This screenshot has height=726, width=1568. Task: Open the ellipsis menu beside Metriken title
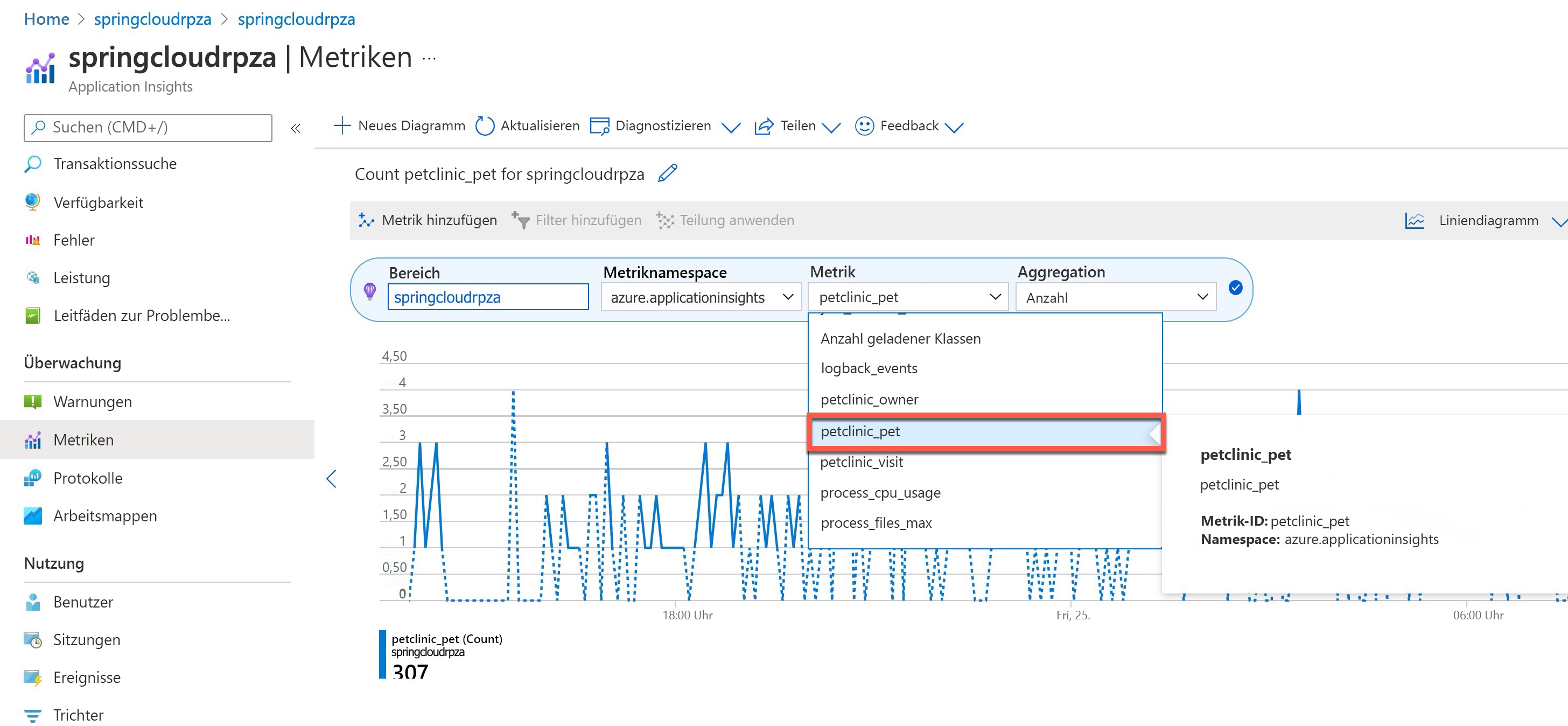pos(429,59)
